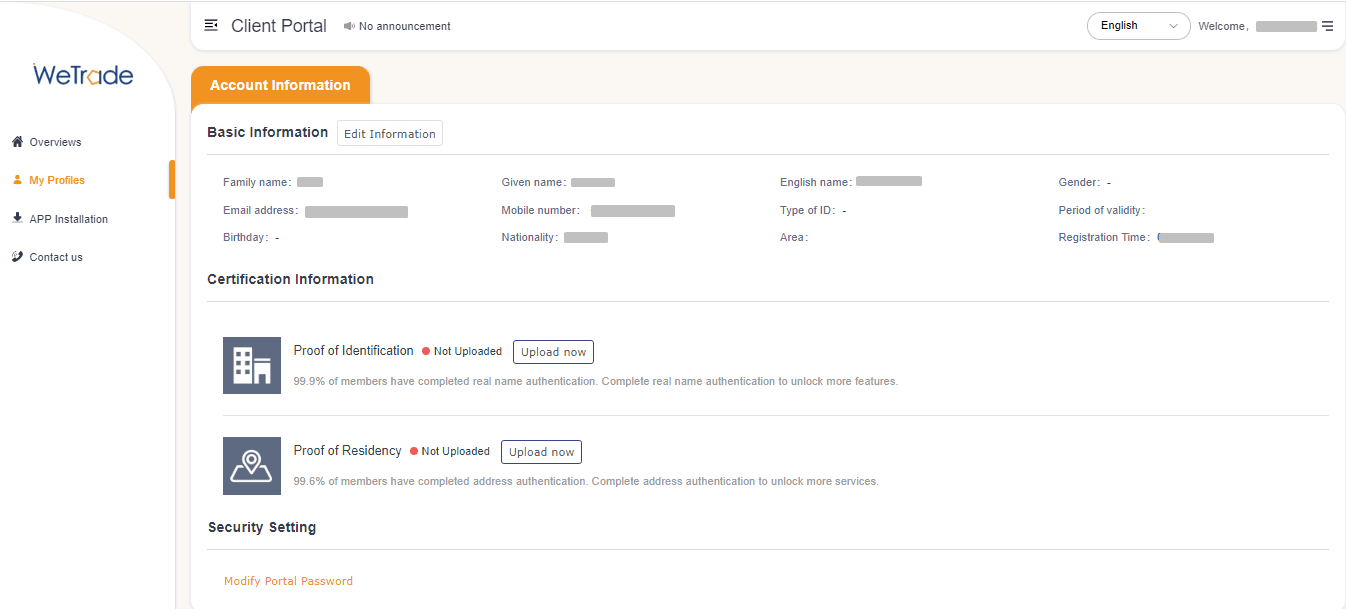Click the Nationality label
The height and width of the screenshot is (609, 1346).
point(530,237)
